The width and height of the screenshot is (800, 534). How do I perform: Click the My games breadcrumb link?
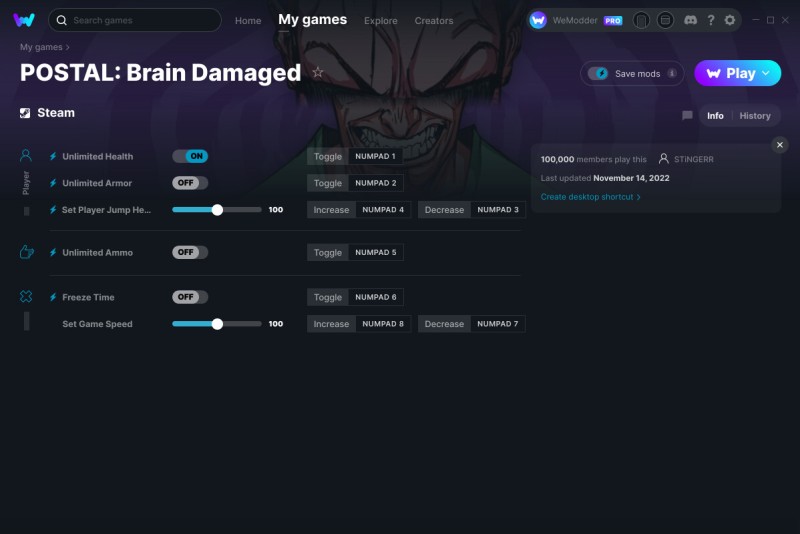coord(41,47)
